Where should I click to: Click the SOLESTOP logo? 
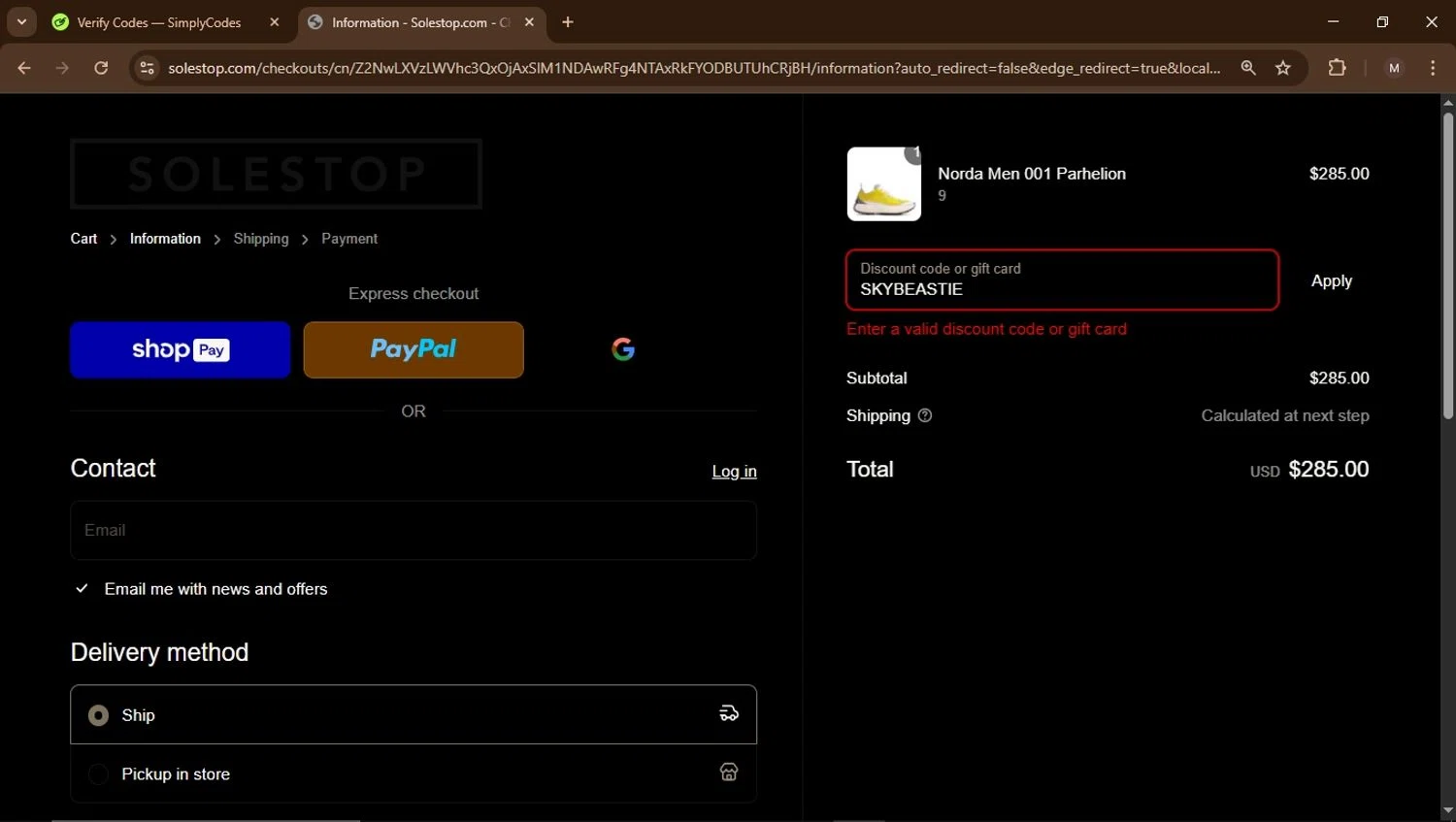tap(276, 174)
